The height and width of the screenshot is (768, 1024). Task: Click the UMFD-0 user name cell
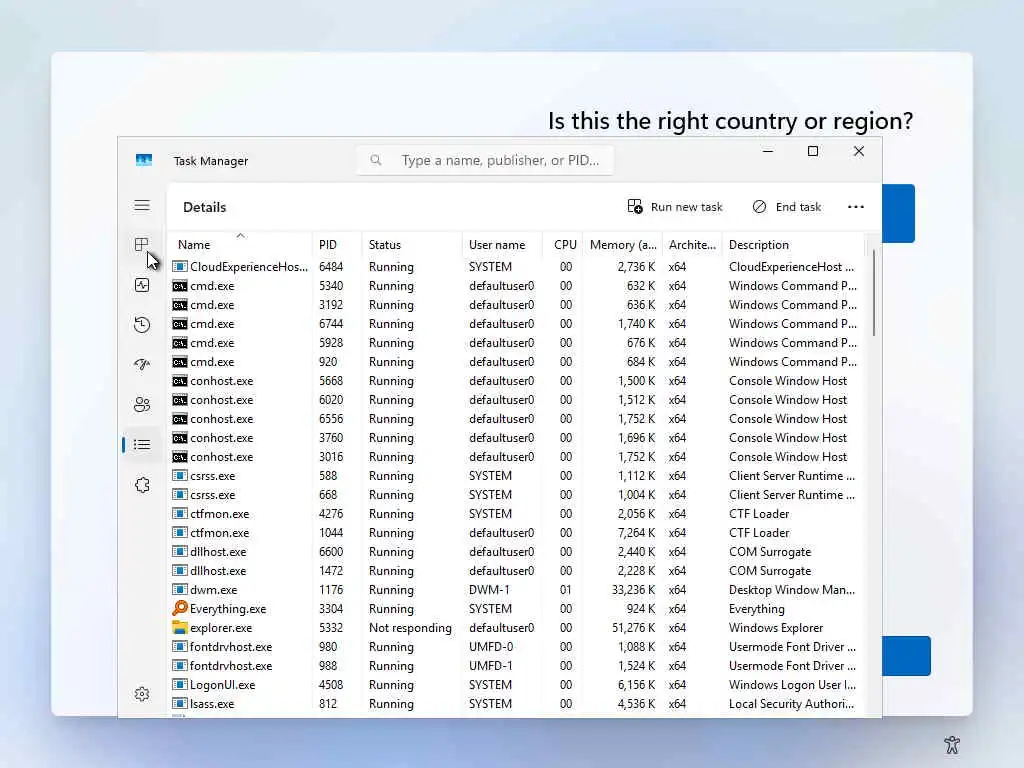click(490, 647)
